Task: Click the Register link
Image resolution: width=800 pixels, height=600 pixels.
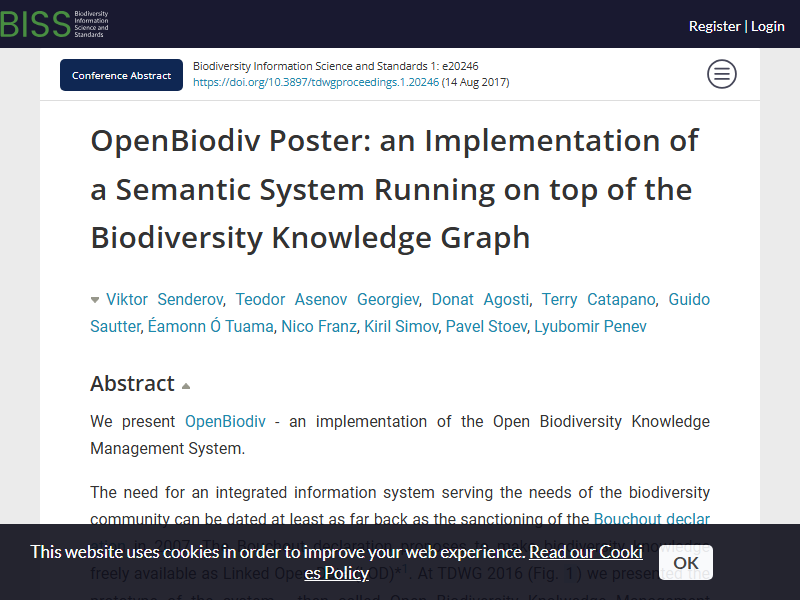Action: coord(714,26)
